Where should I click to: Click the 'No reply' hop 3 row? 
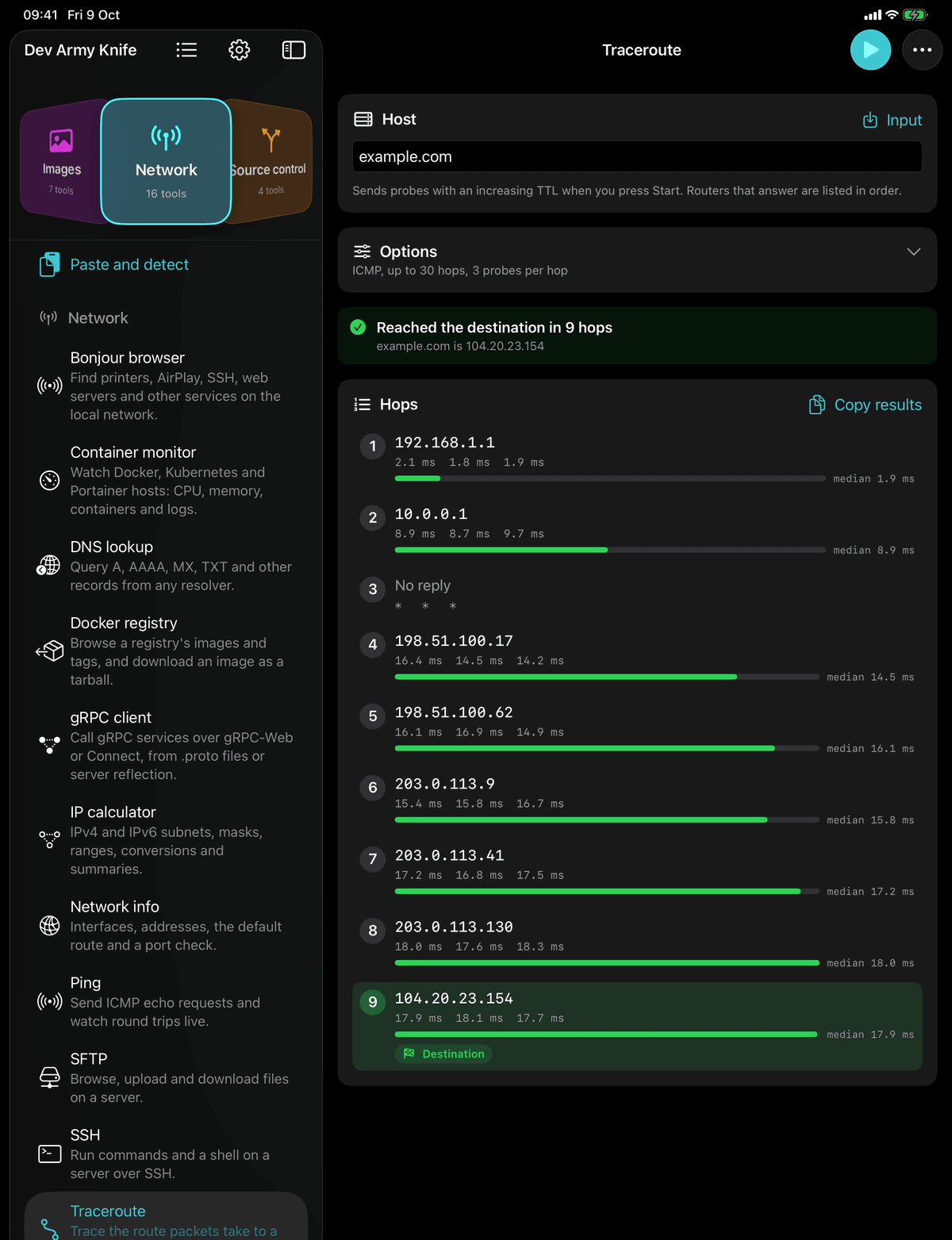tap(637, 593)
